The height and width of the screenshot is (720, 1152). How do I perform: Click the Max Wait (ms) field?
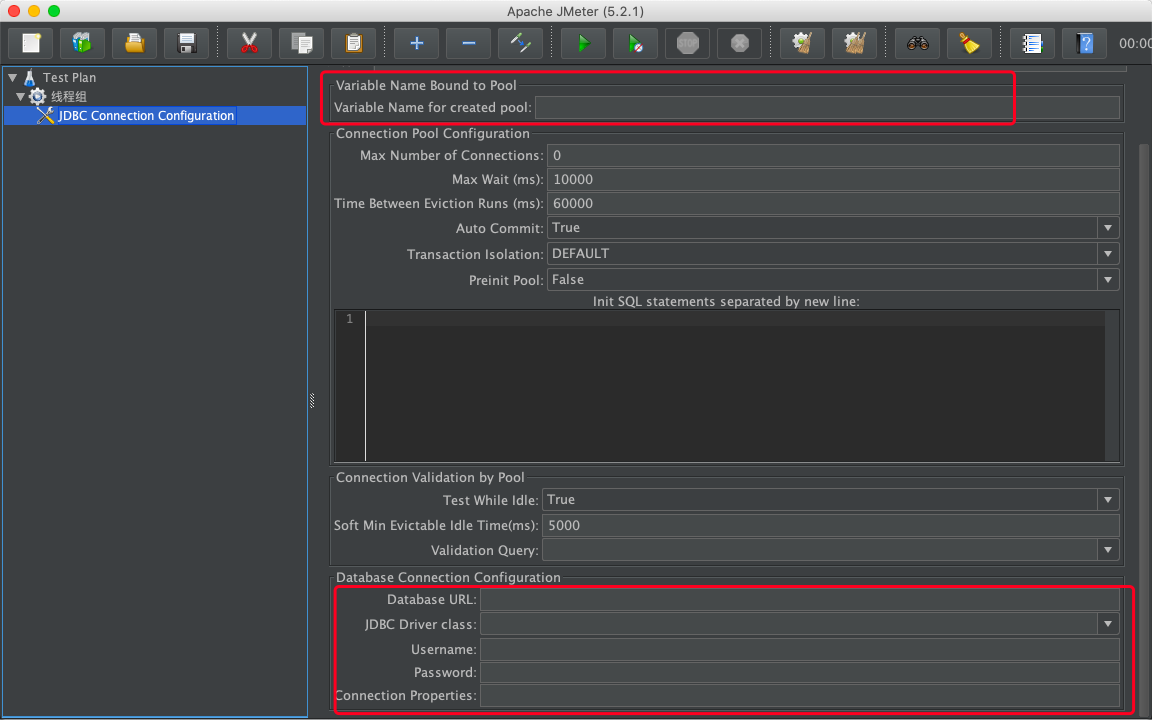coord(833,179)
